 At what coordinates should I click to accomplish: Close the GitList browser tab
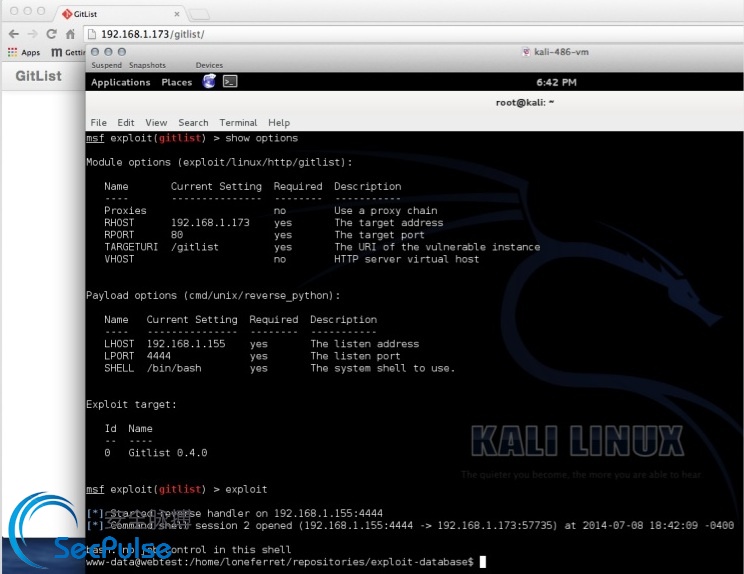point(177,14)
